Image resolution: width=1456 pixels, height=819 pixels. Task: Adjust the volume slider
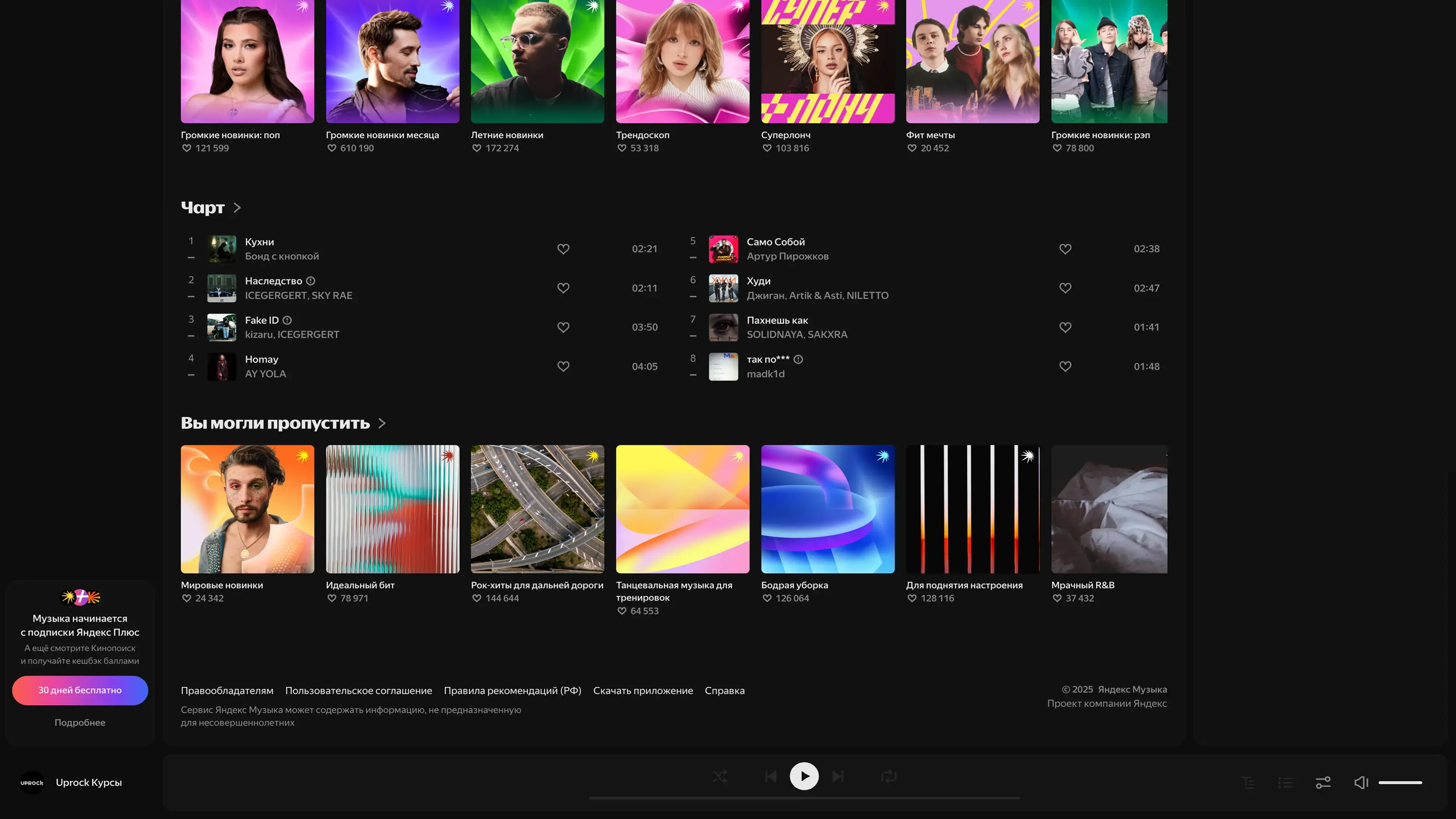coord(1400,783)
